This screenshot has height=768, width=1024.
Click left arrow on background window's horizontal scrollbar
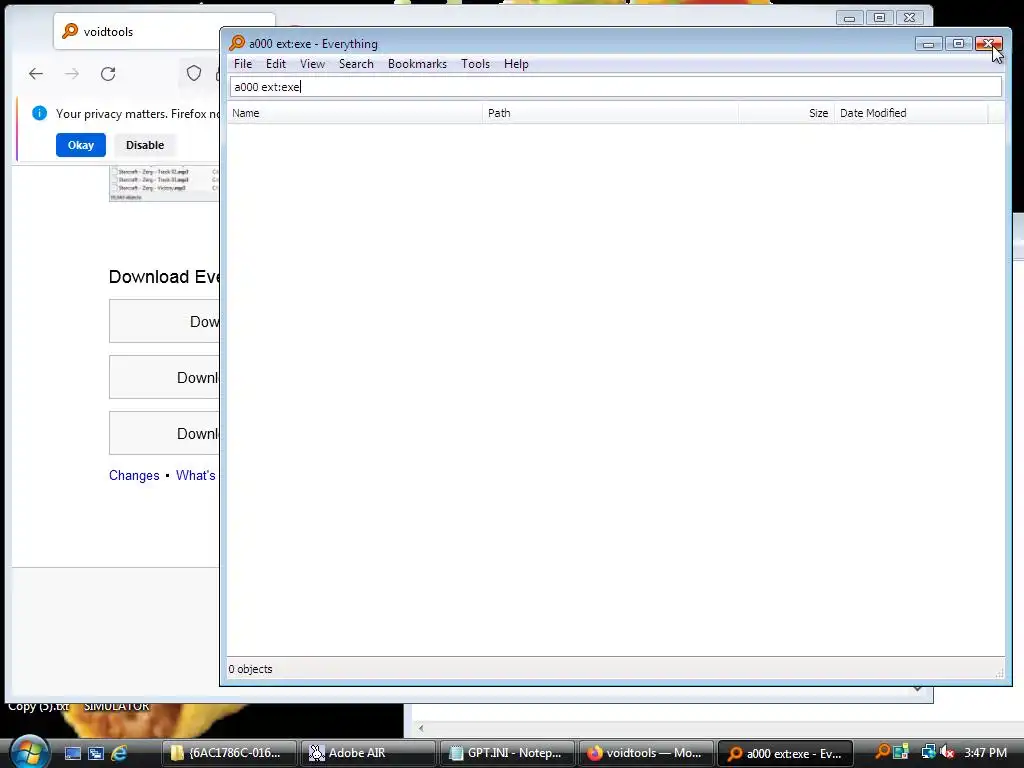[x=421, y=728]
